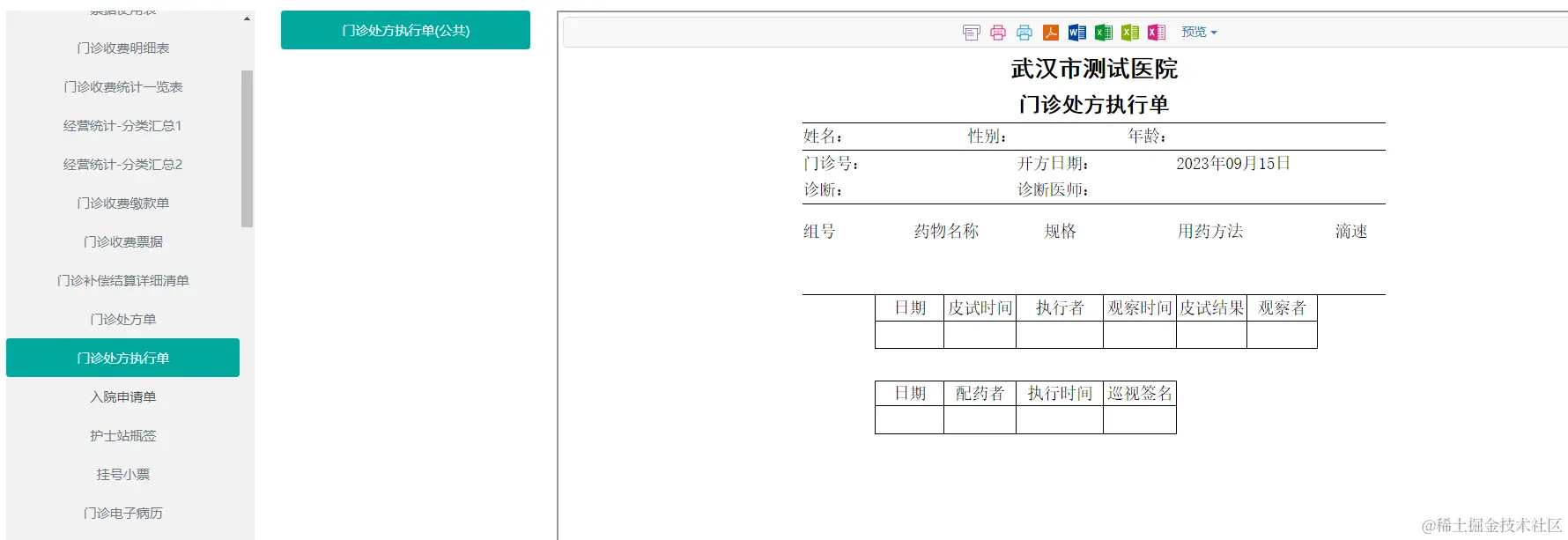Click the pink PDF print icon
This screenshot has width=1568, height=540.
point(998,33)
